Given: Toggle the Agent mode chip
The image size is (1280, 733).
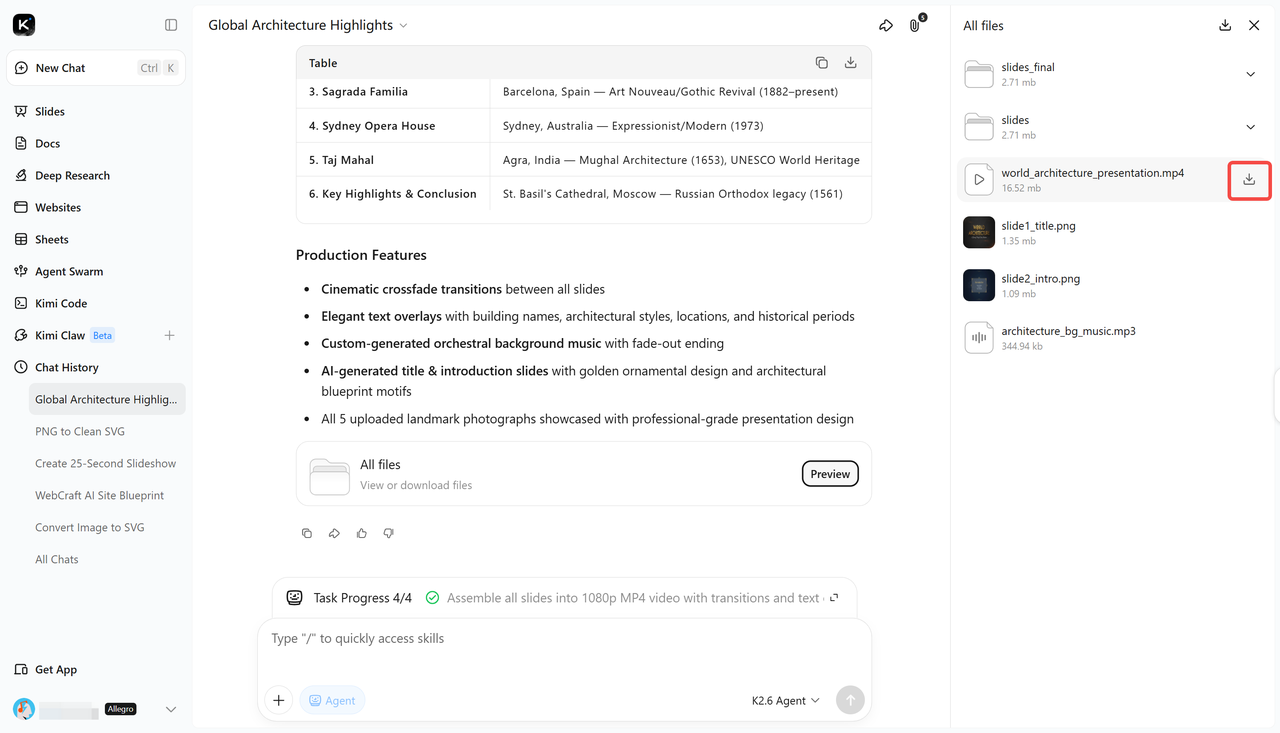Looking at the screenshot, I should [332, 701].
